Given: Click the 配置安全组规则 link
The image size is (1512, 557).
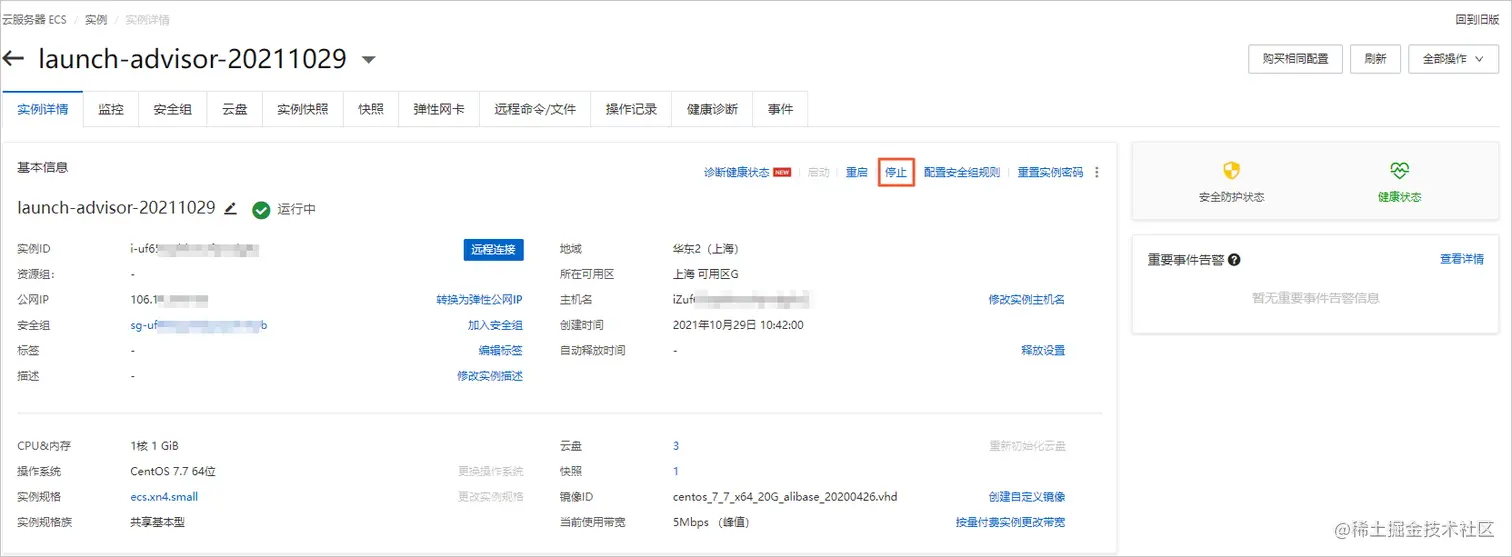Looking at the screenshot, I should [x=962, y=172].
